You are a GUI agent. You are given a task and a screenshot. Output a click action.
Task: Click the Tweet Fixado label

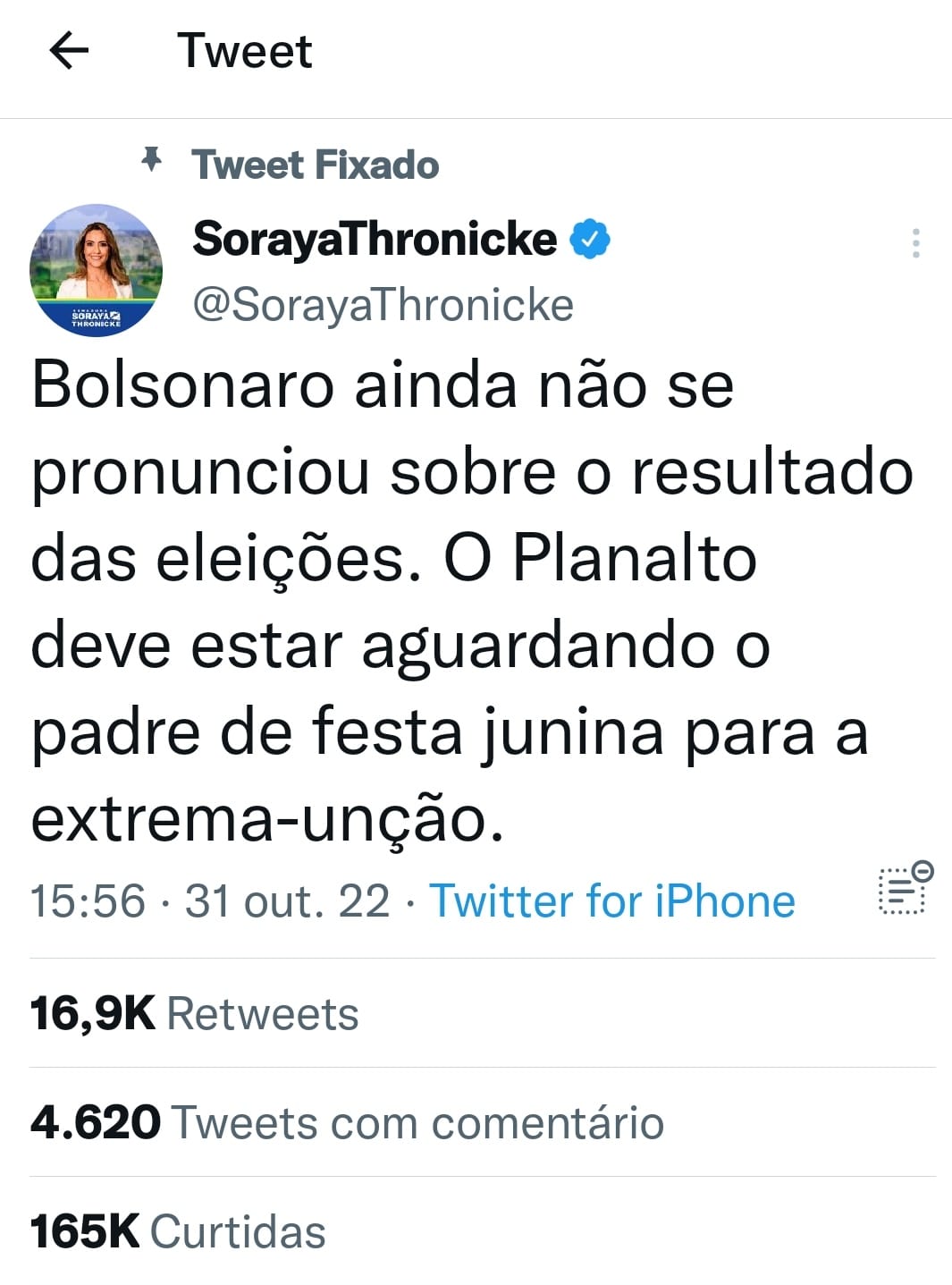tap(315, 165)
